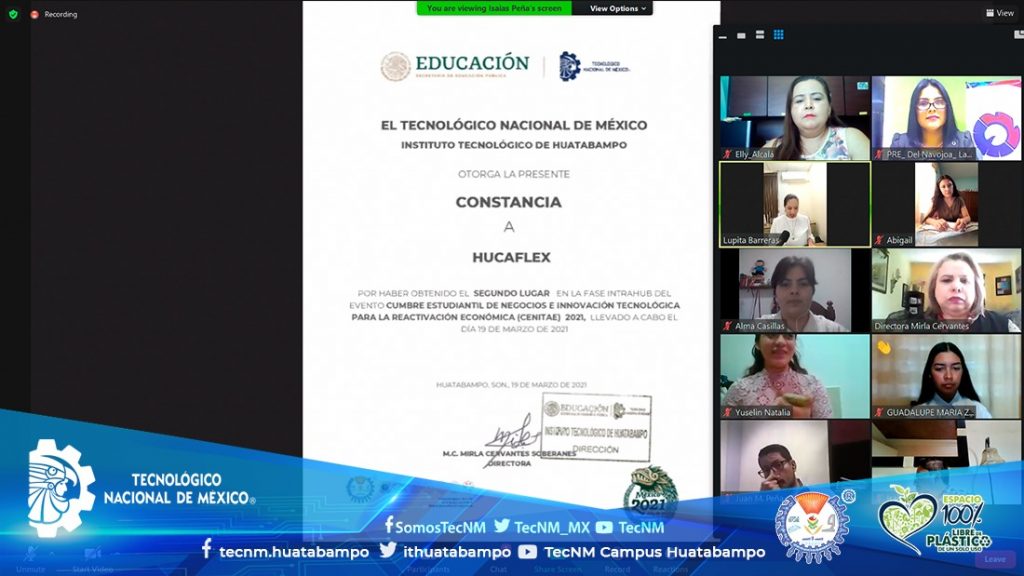Click the Start Video label in toolbar
Image resolution: width=1024 pixels, height=576 pixels.
(93, 569)
